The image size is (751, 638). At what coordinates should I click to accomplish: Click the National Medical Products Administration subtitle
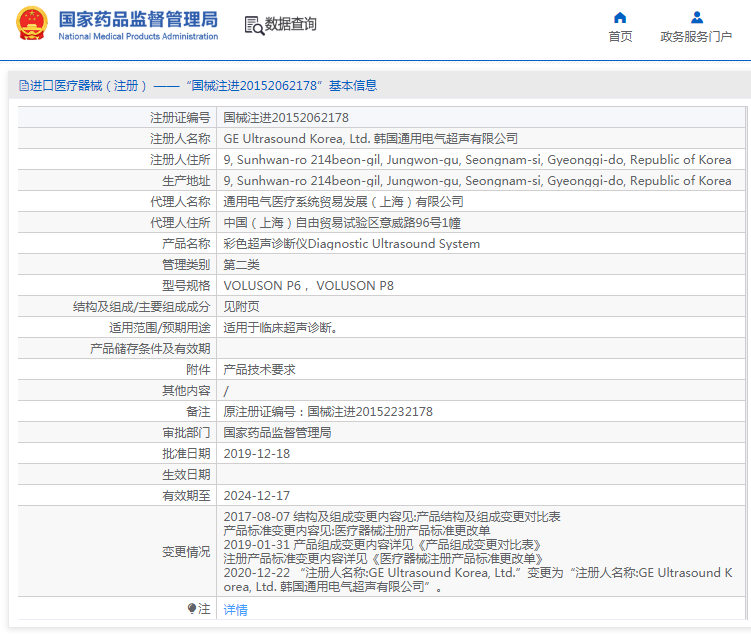138,36
